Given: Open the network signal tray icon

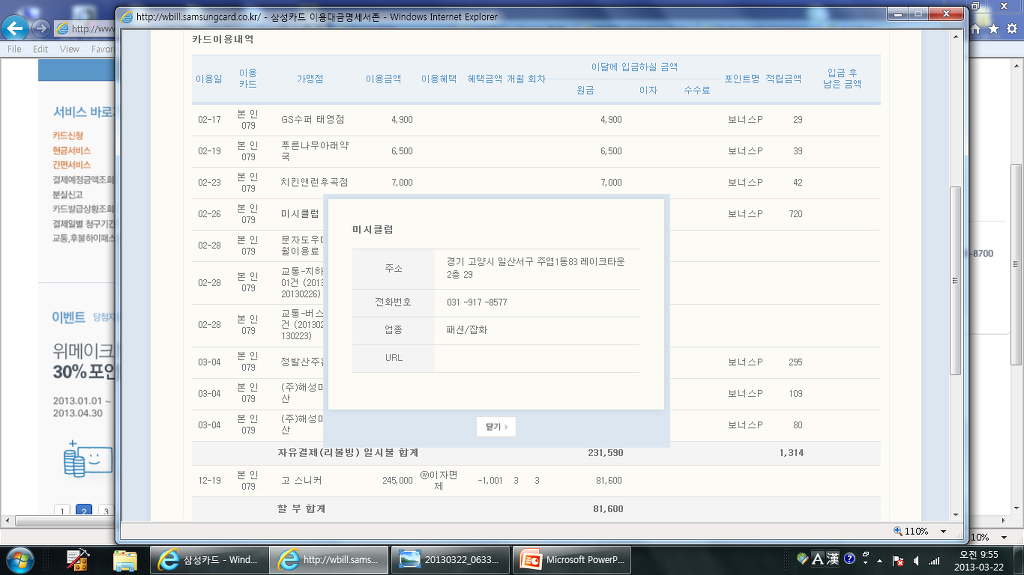Looking at the screenshot, I should [935, 561].
